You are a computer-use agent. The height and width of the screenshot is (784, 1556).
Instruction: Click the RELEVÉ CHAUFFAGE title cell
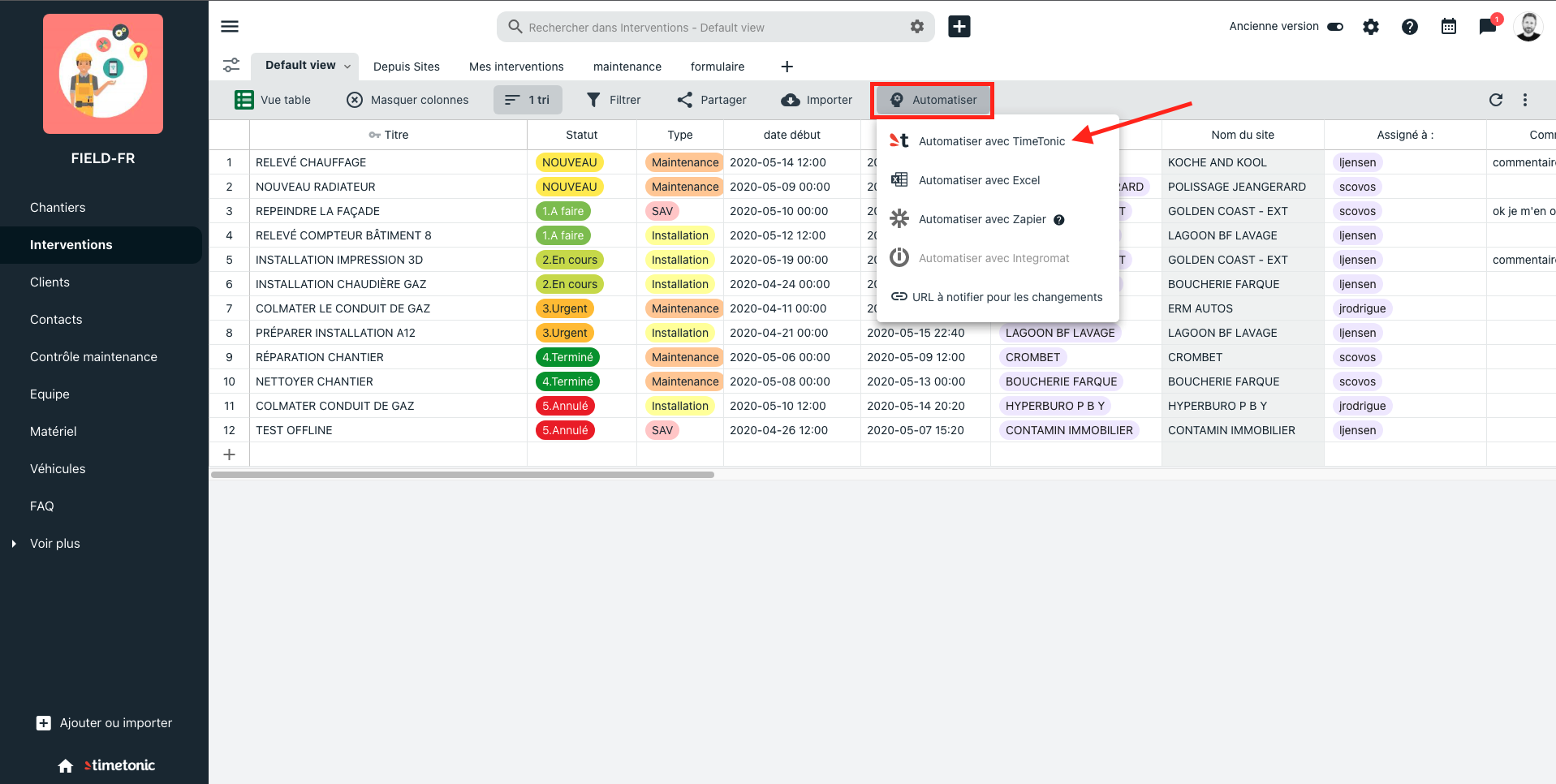[389, 162]
